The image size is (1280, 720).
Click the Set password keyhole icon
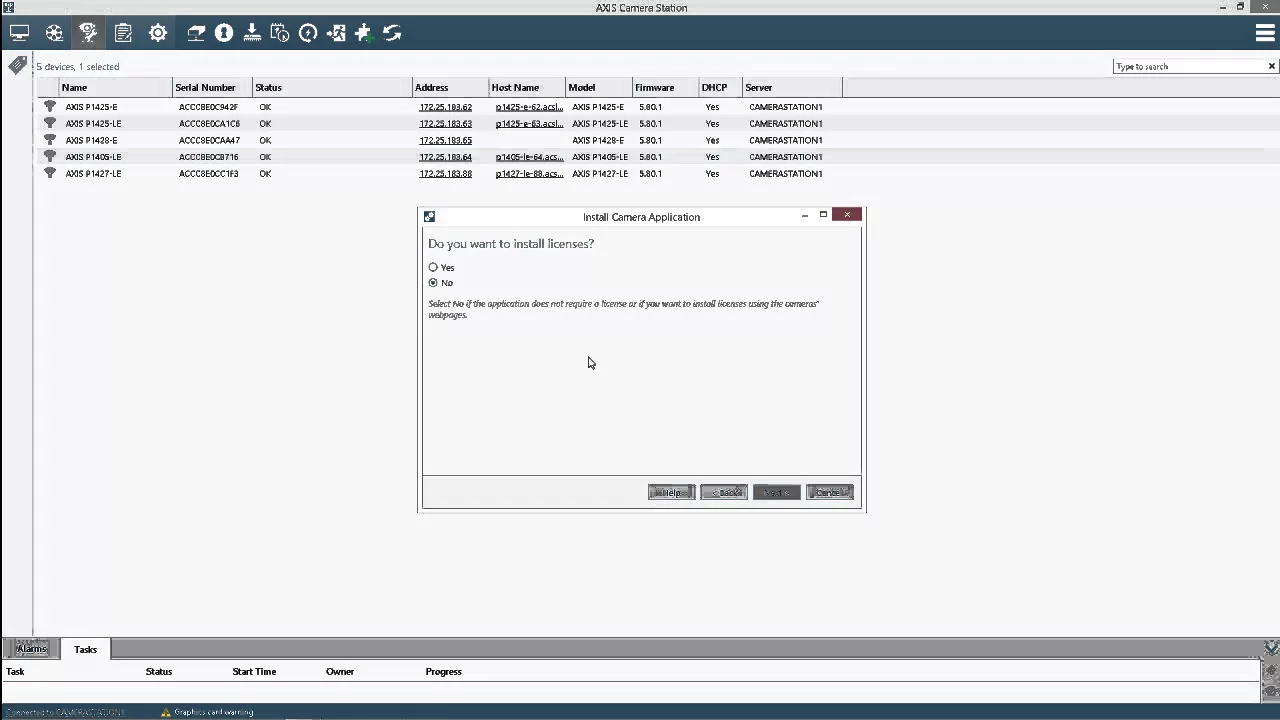(224, 33)
